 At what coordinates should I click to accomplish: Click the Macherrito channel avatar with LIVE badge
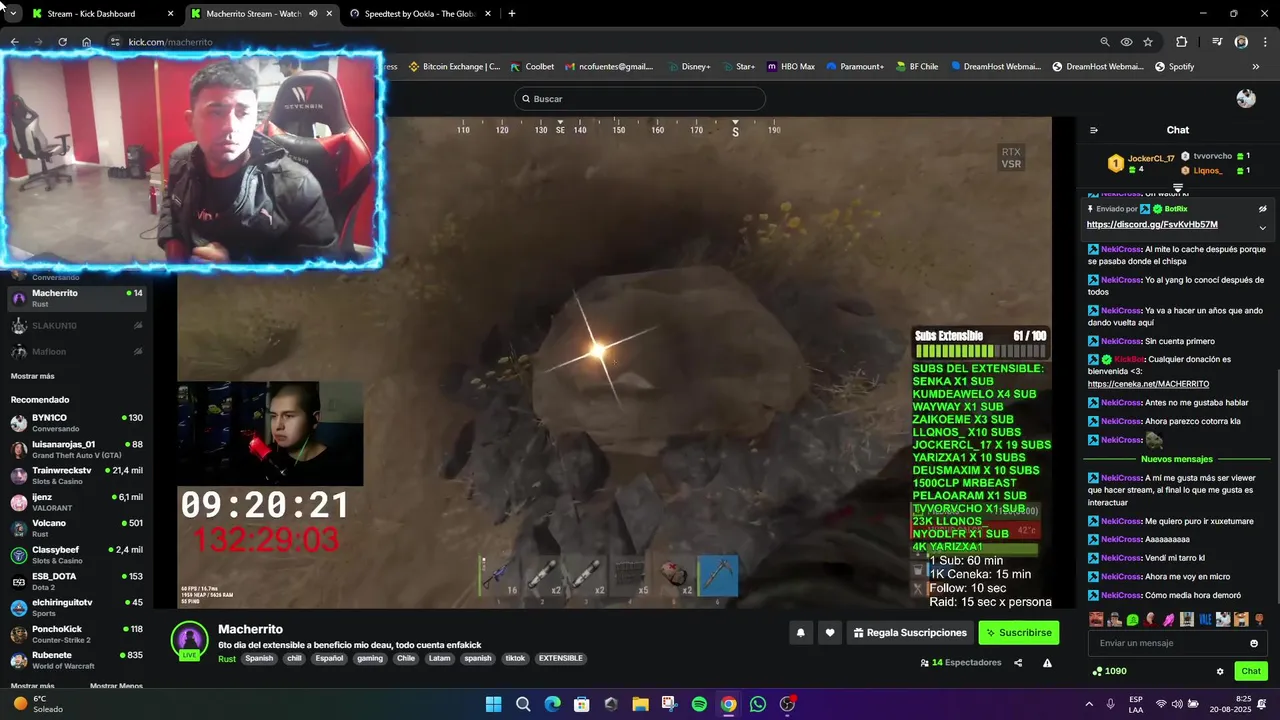point(189,640)
